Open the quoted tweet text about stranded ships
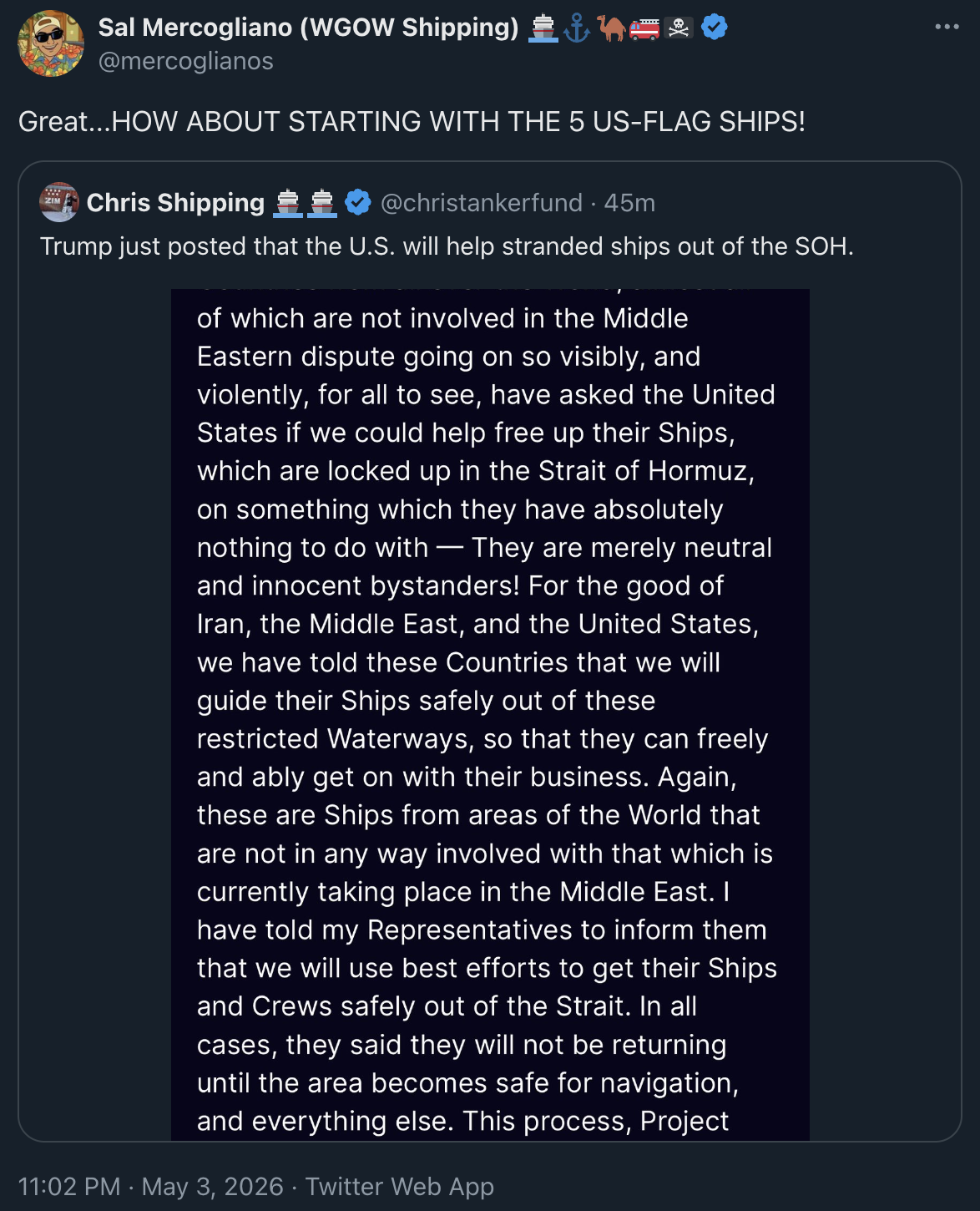 [x=447, y=246]
